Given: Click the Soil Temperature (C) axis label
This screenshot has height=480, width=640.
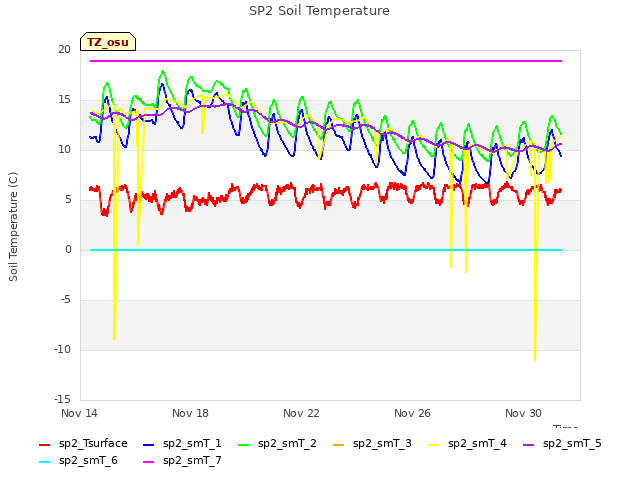Looking at the screenshot, I should coord(13,227).
